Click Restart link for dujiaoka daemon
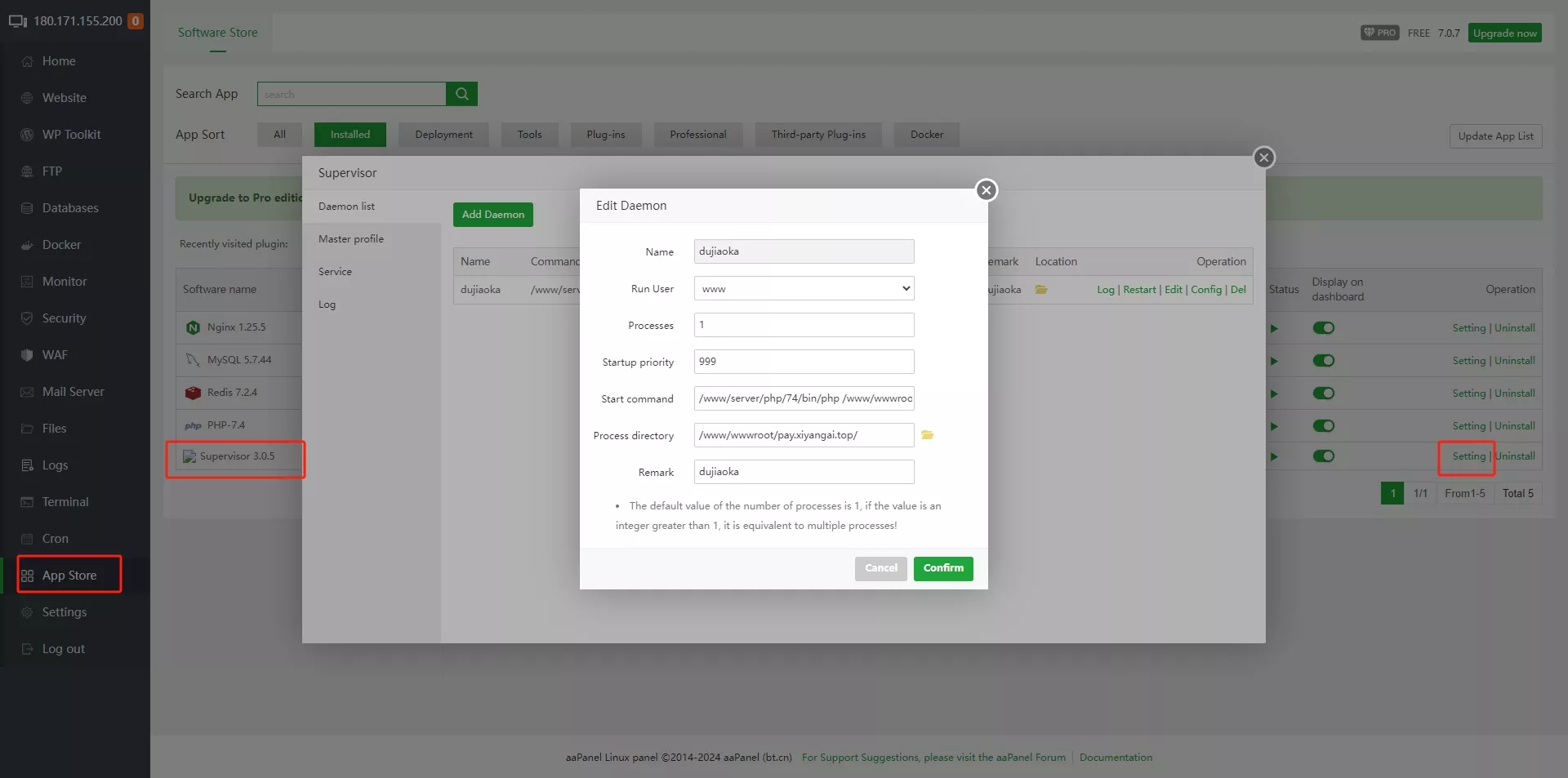Viewport: 1568px width, 778px height. (x=1139, y=290)
